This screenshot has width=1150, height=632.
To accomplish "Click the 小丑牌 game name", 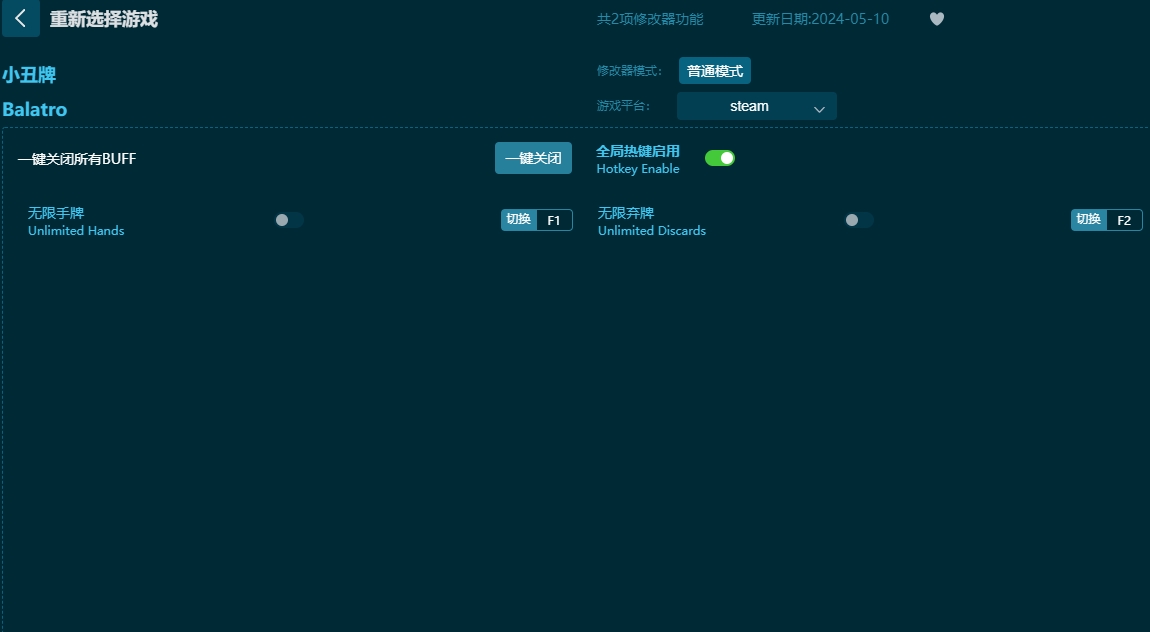I will point(29,75).
